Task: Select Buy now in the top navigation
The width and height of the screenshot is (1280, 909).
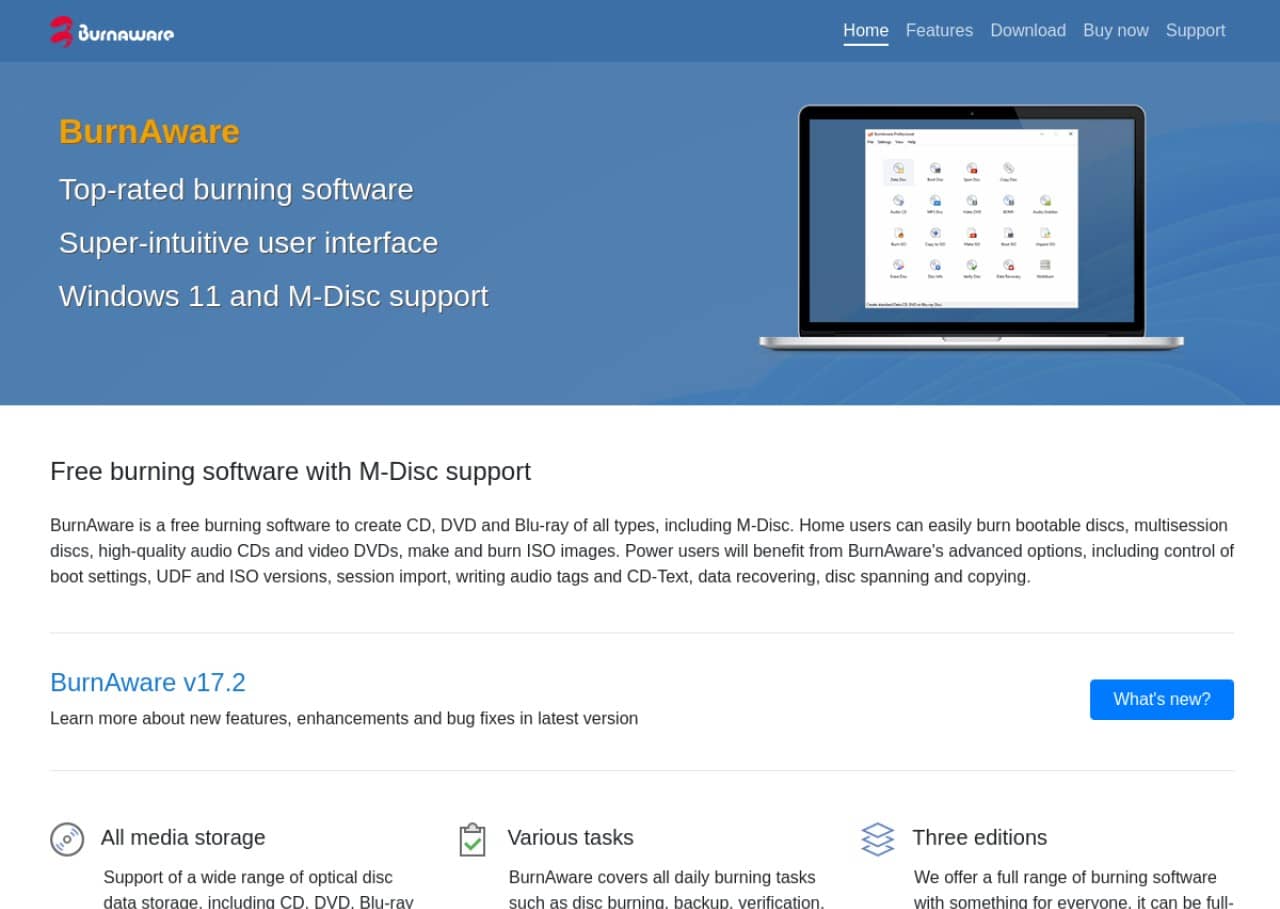Action: [x=1115, y=30]
